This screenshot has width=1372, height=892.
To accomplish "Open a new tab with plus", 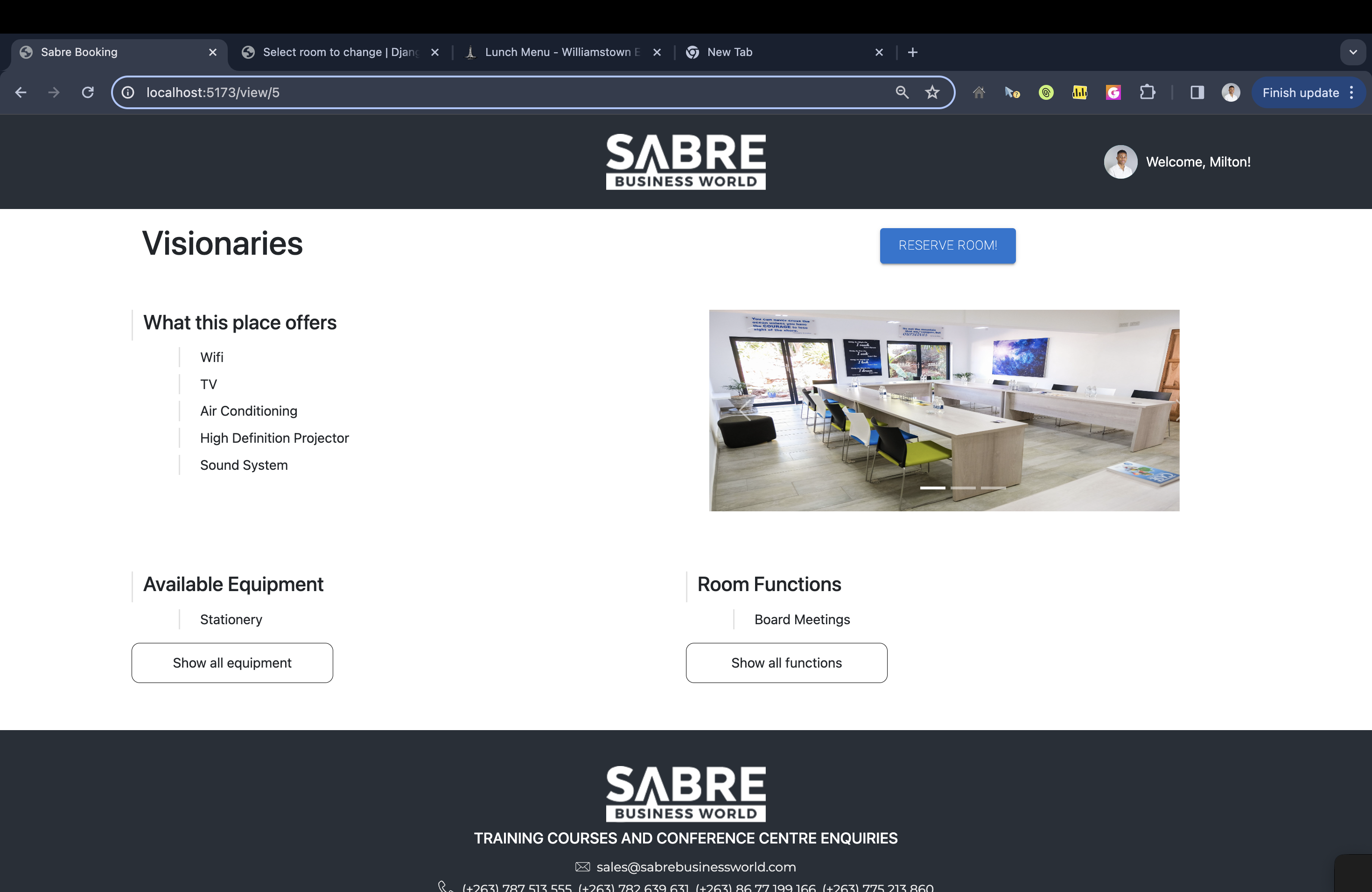I will (912, 52).
